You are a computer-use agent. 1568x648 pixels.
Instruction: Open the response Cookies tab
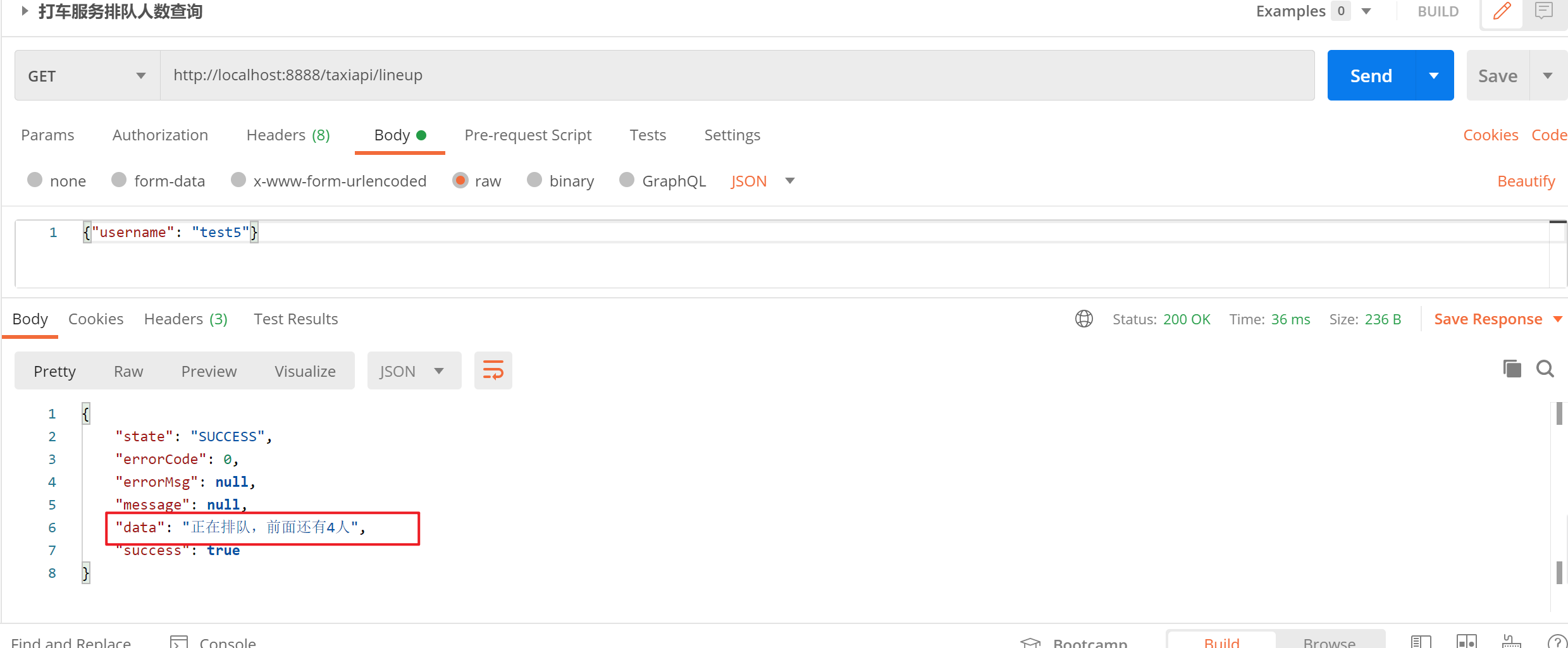pyautogui.click(x=96, y=319)
